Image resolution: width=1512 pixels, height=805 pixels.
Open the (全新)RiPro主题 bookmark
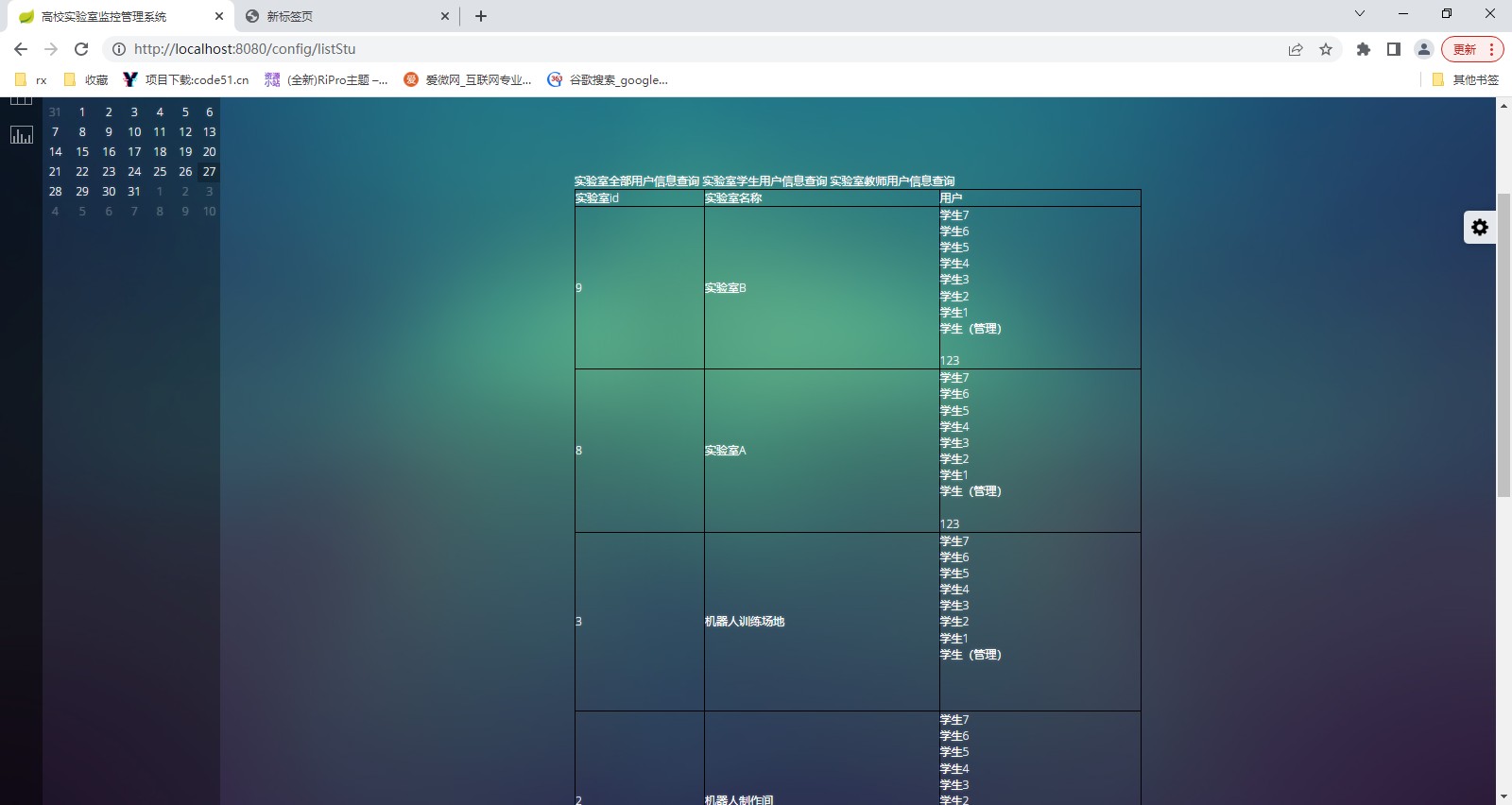326,80
